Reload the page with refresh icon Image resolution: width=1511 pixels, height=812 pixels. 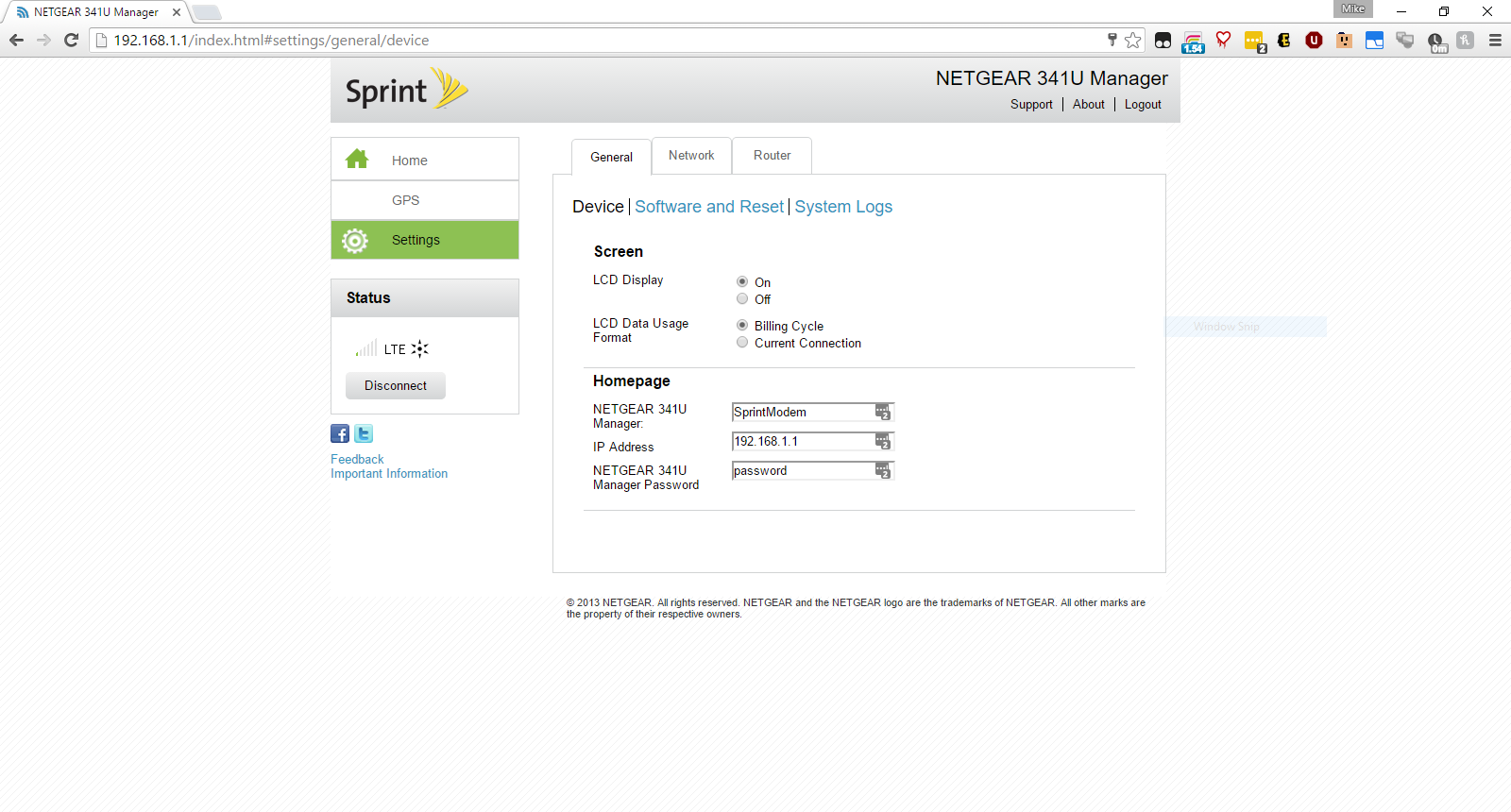71,40
